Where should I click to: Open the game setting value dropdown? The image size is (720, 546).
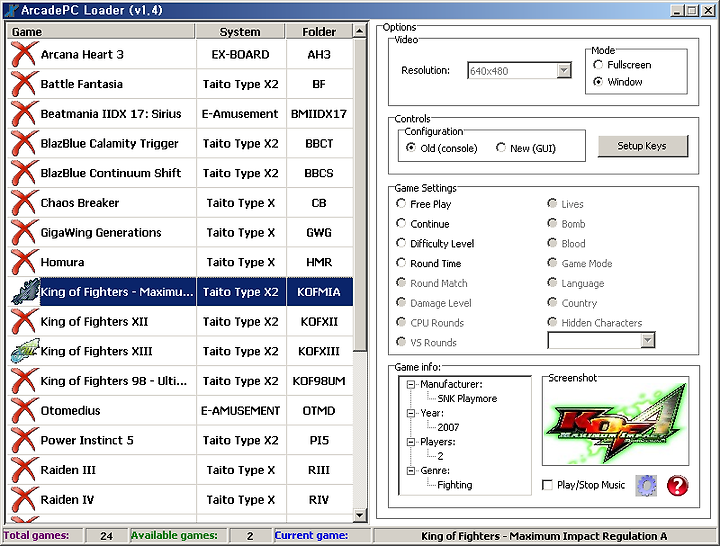[x=647, y=340]
